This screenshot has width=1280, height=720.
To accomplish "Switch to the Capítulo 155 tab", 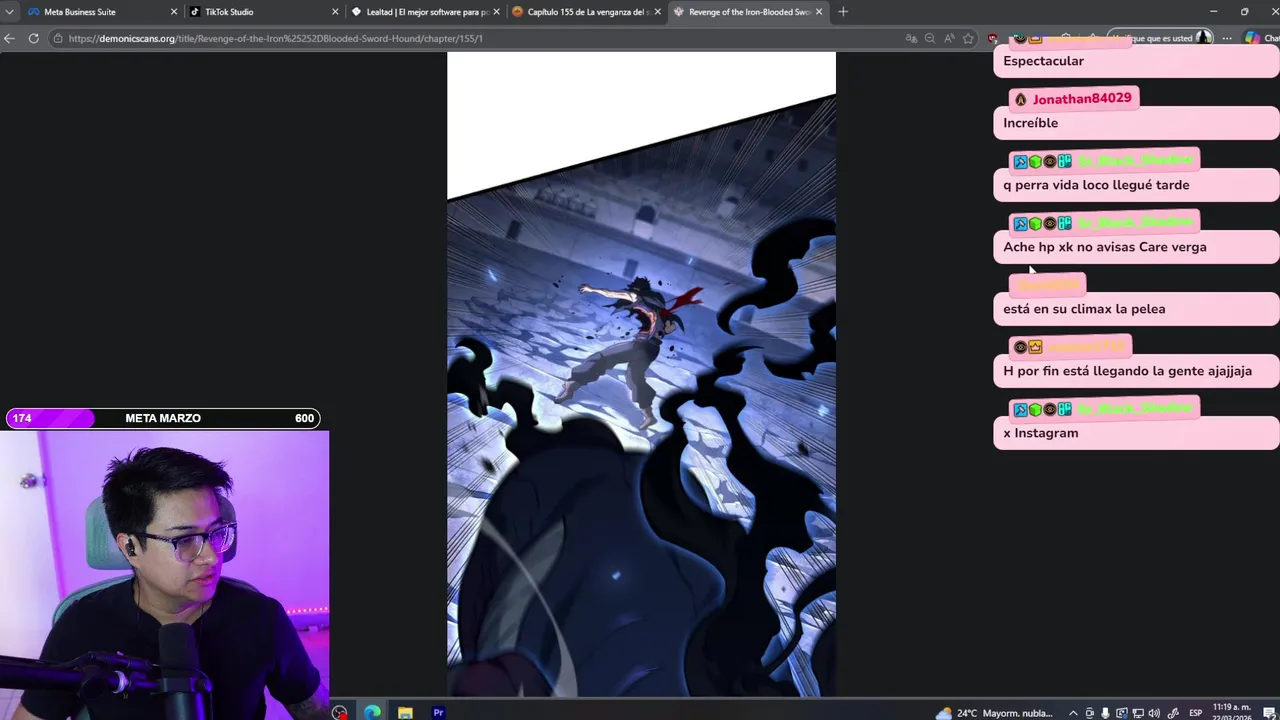I will click(586, 12).
